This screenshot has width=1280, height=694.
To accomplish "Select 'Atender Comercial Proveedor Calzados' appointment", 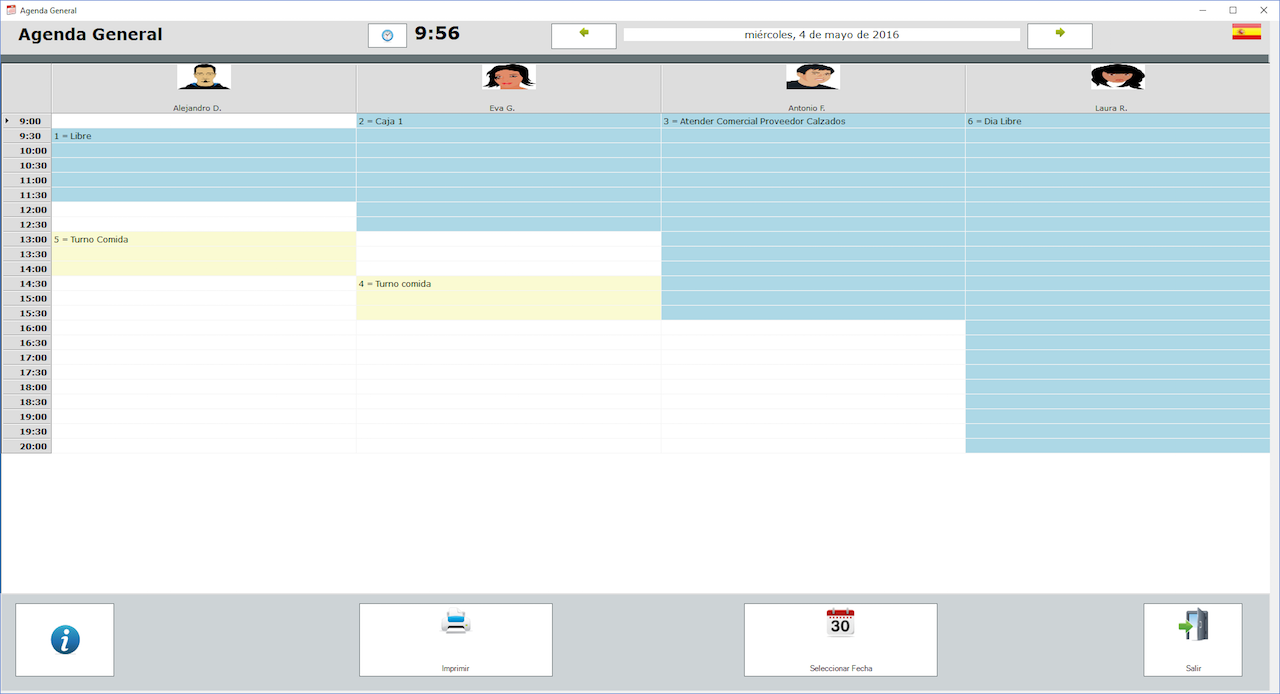I will [x=812, y=121].
